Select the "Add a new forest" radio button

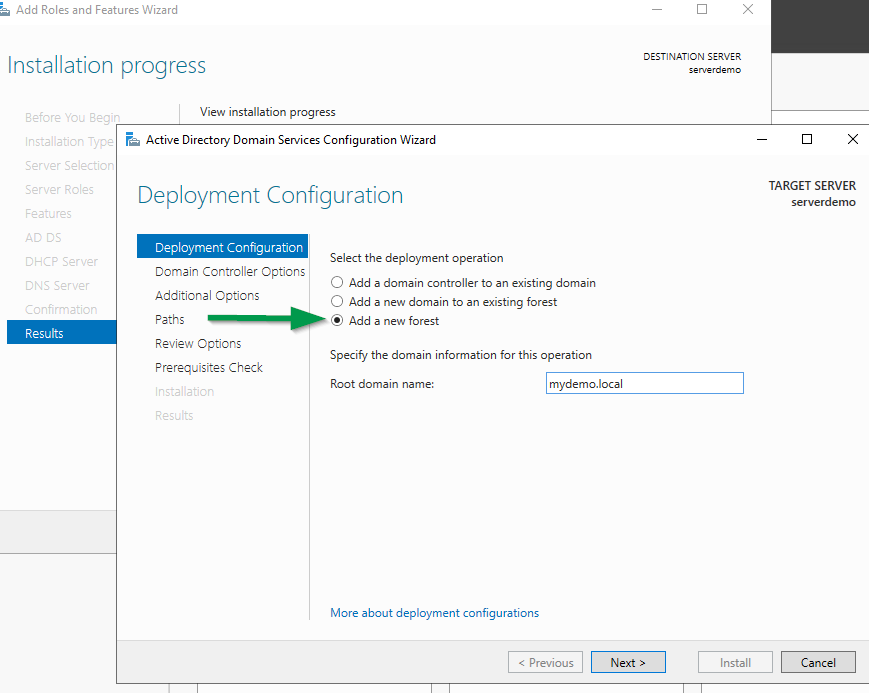(337, 319)
